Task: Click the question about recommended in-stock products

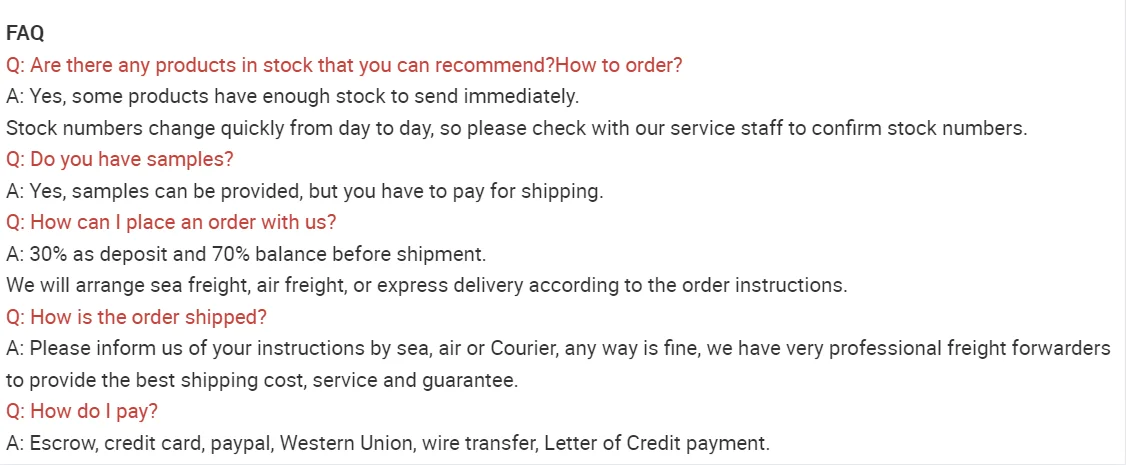Action: (x=344, y=65)
